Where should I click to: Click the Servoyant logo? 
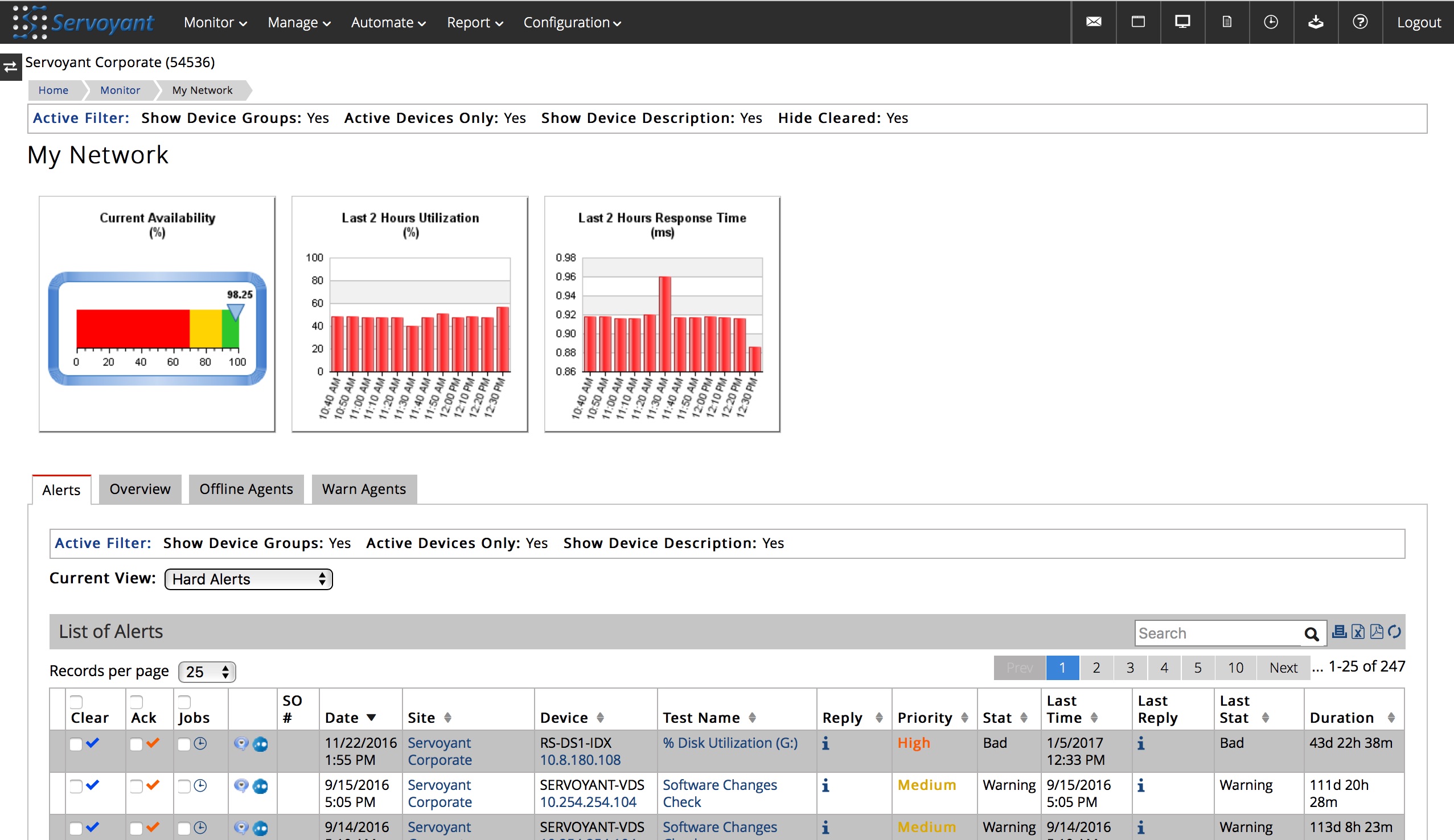point(84,22)
